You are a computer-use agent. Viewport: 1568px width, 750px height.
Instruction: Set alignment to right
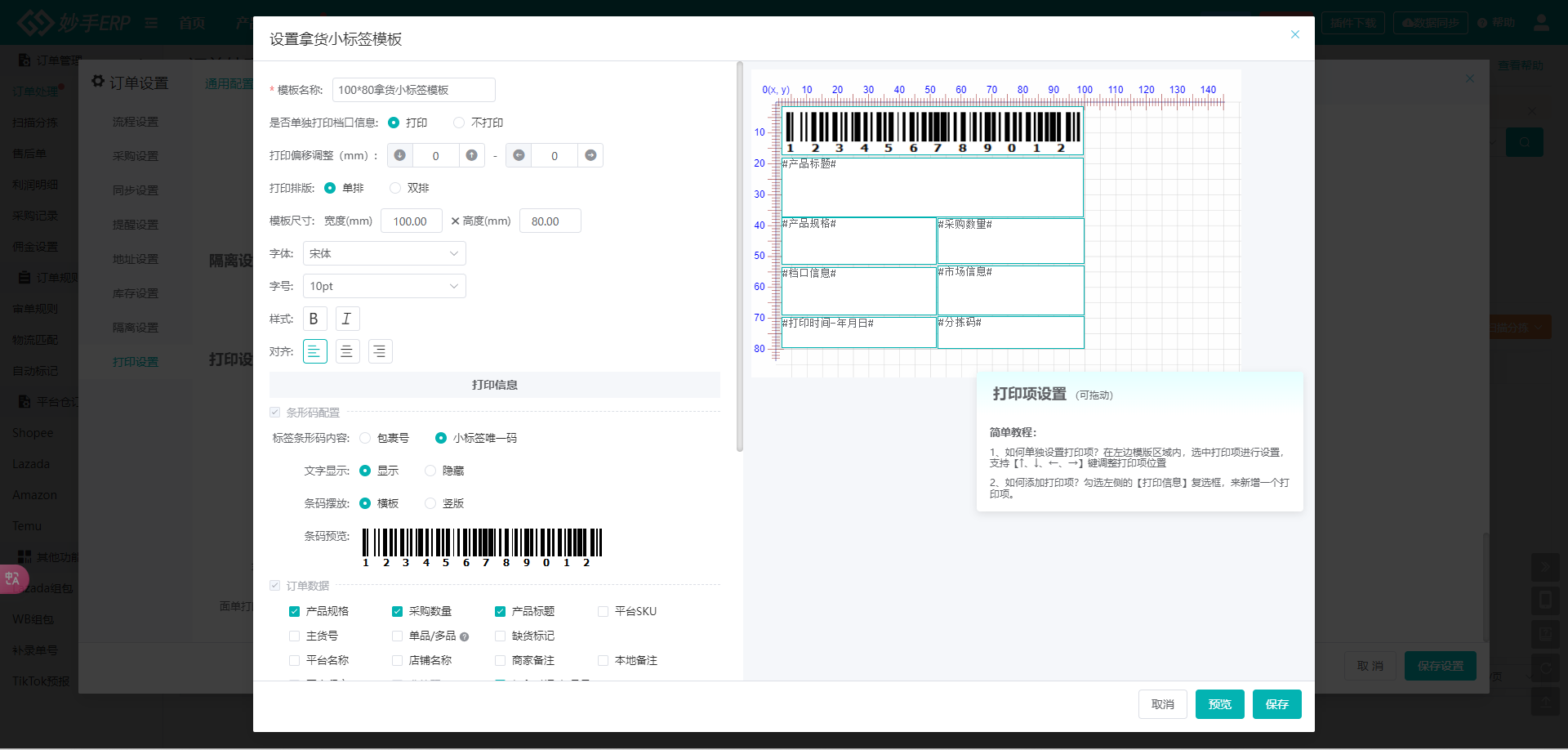[380, 351]
